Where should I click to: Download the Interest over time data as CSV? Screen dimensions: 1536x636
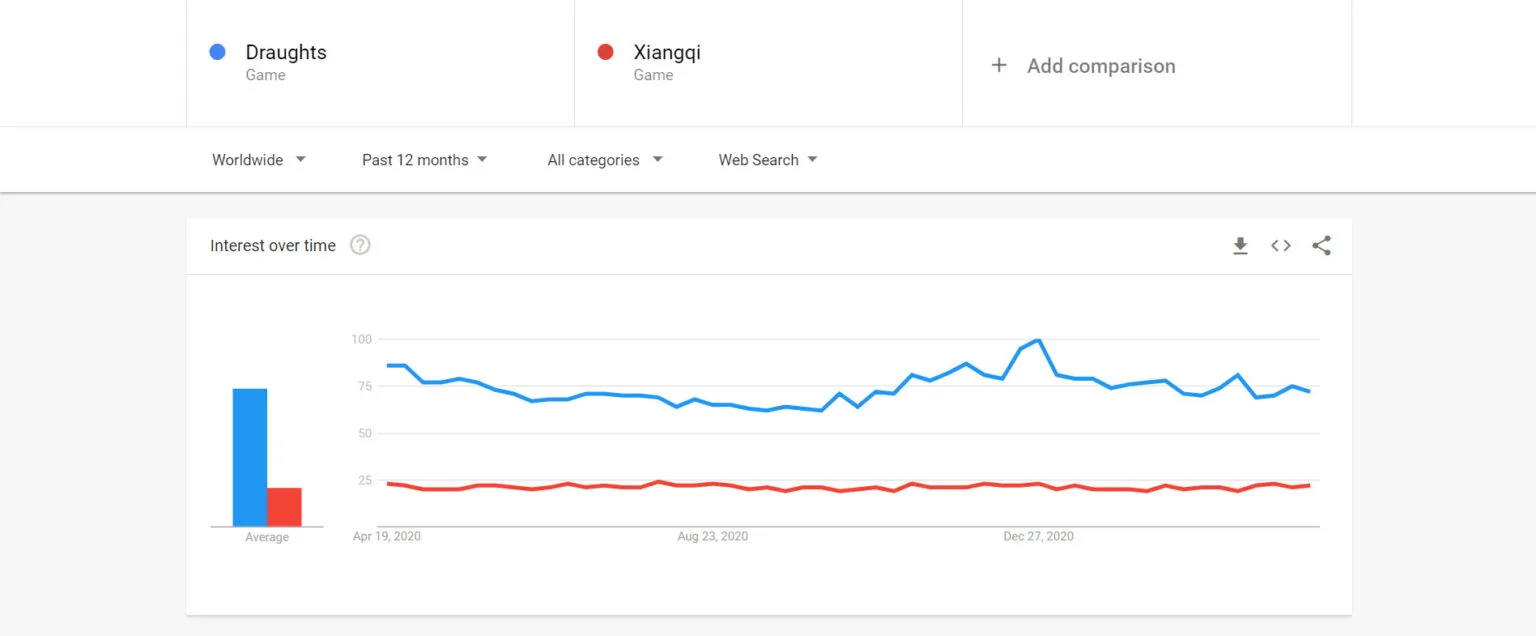[x=1240, y=245]
